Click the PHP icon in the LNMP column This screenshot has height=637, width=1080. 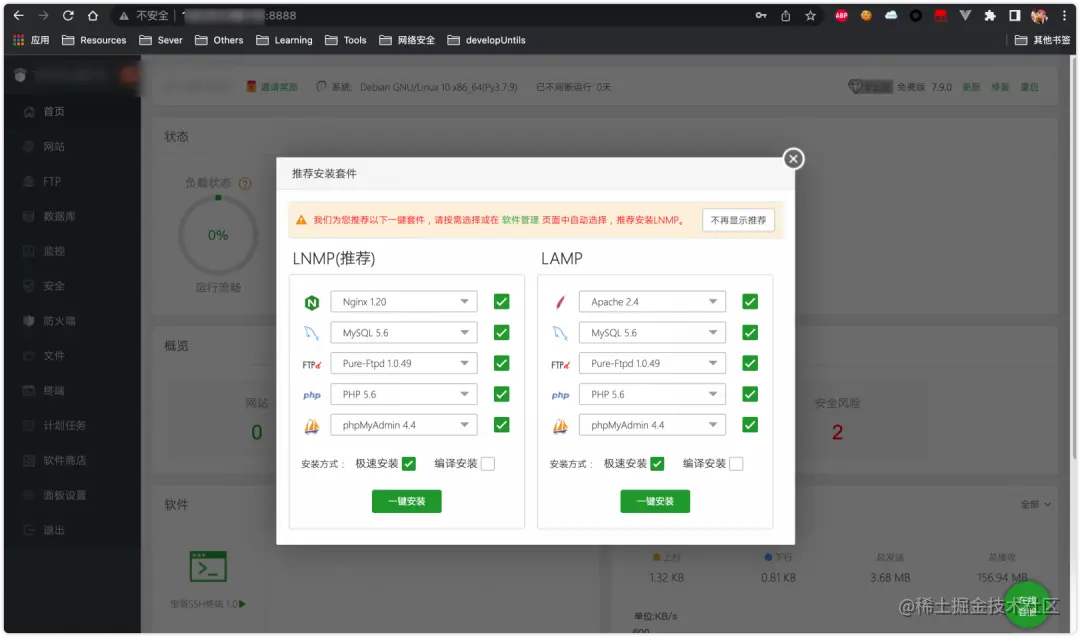click(311, 394)
